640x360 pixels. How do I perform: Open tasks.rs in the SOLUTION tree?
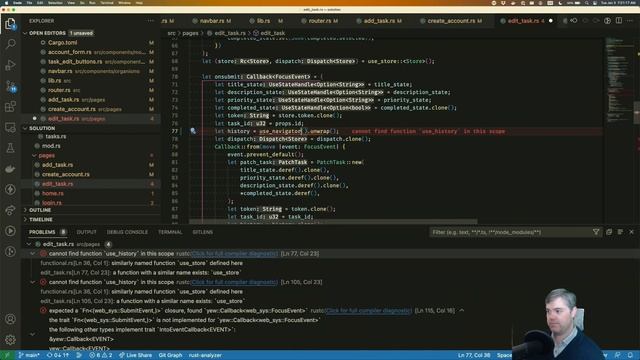(56, 136)
